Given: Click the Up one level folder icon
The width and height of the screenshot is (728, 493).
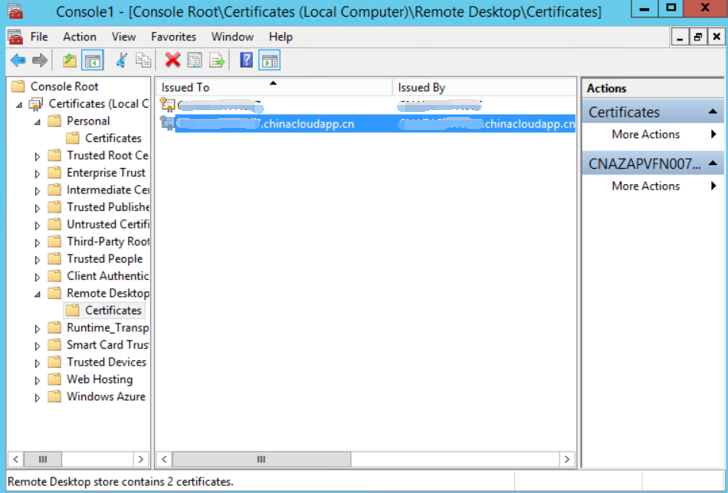Looking at the screenshot, I should pos(69,61).
